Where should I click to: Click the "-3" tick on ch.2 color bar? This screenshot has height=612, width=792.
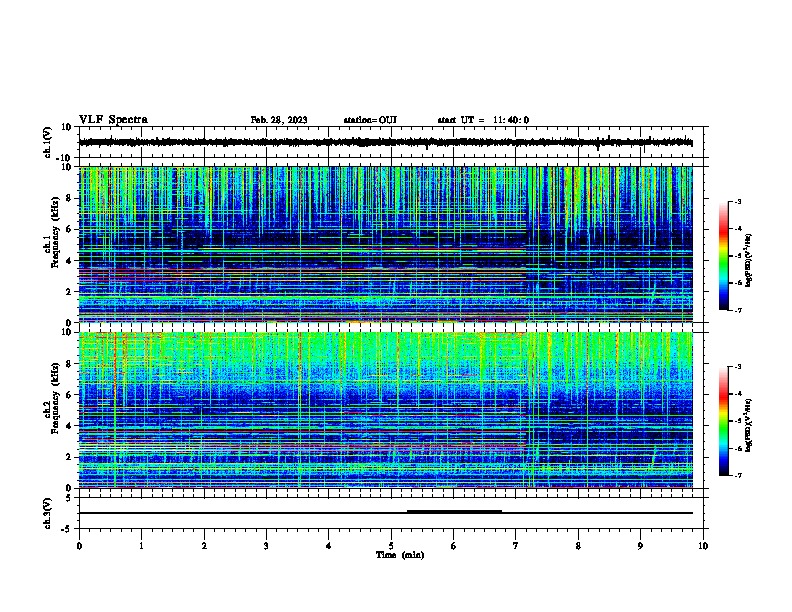(x=738, y=367)
